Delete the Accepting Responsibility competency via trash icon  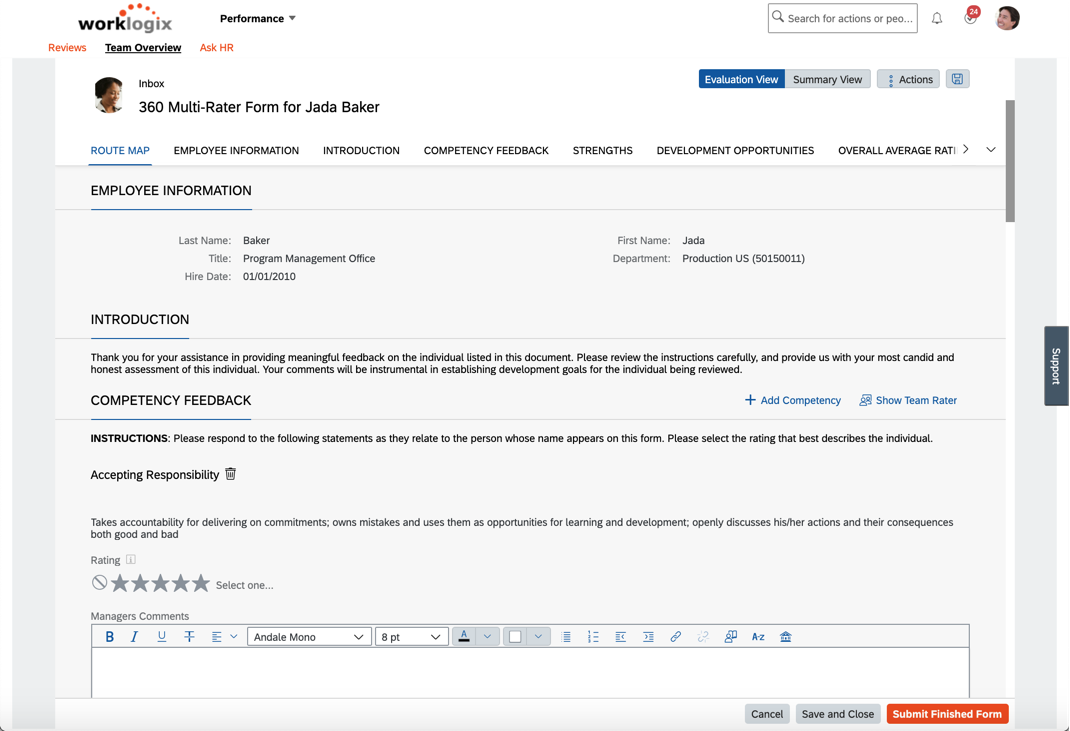[230, 474]
